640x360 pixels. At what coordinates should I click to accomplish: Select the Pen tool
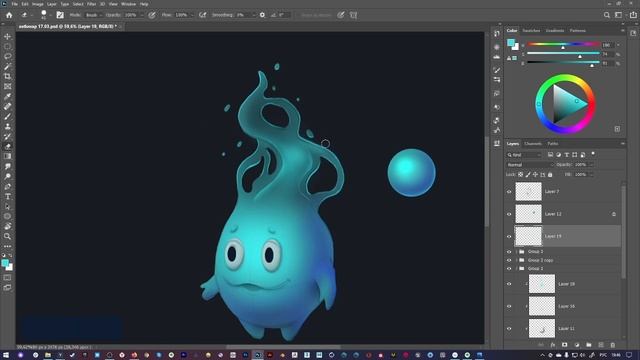[7, 187]
